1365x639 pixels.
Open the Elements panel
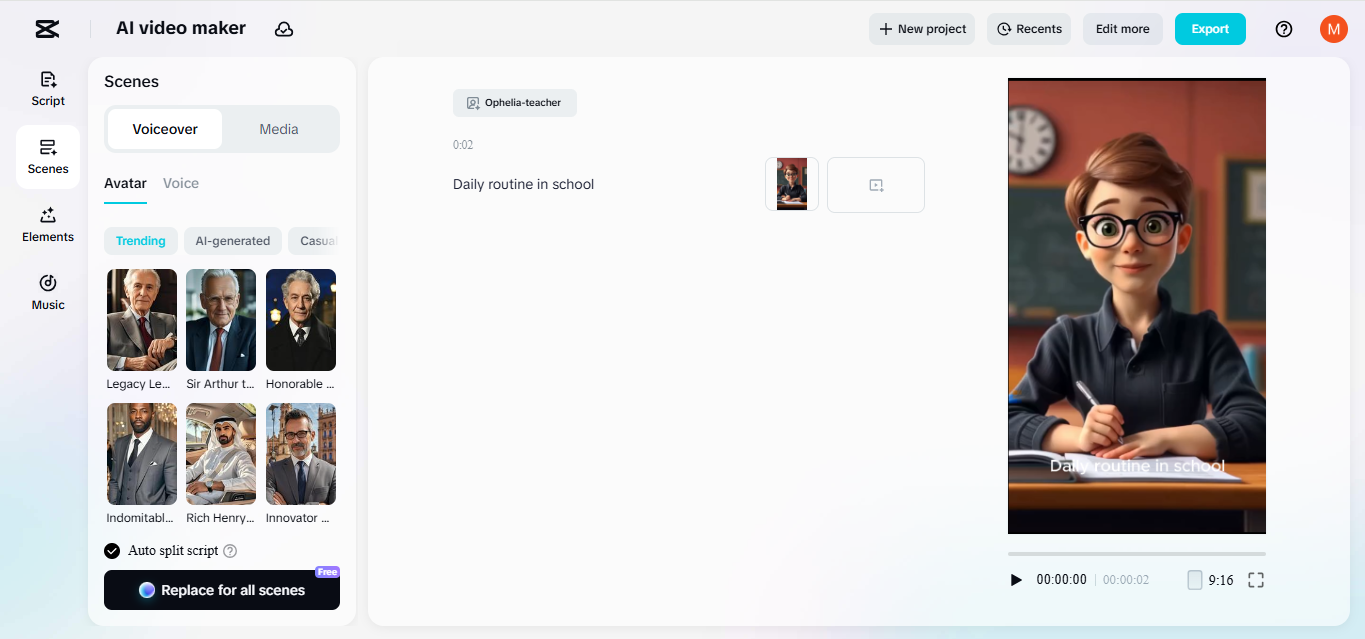(47, 224)
